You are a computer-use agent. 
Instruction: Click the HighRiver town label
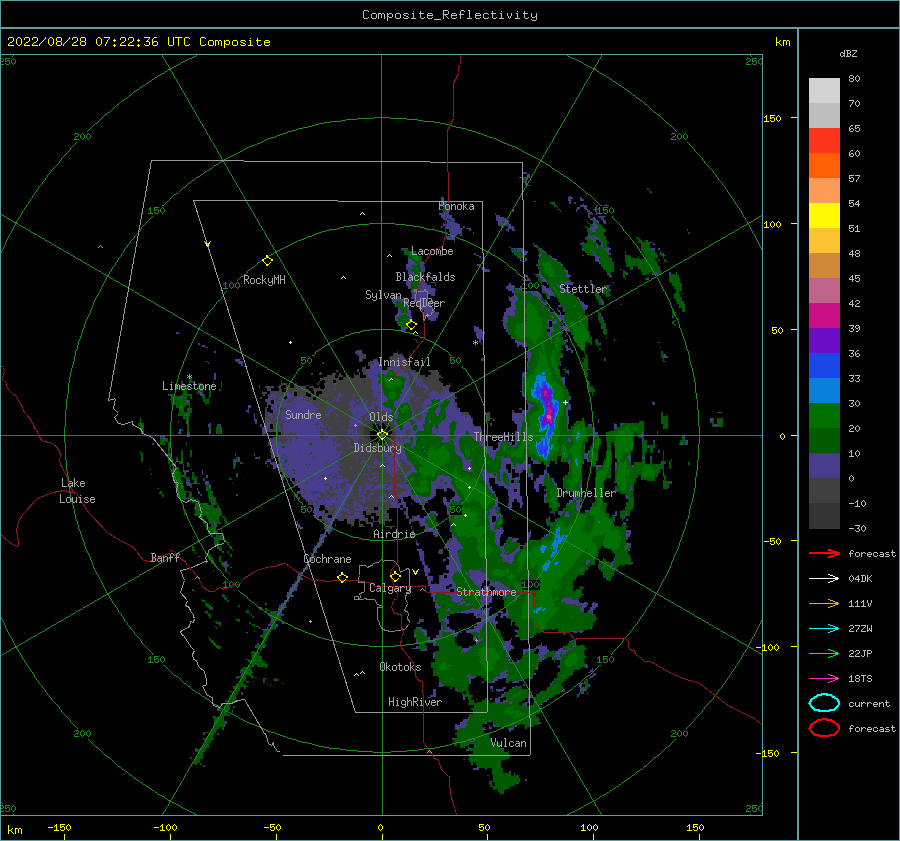click(415, 702)
